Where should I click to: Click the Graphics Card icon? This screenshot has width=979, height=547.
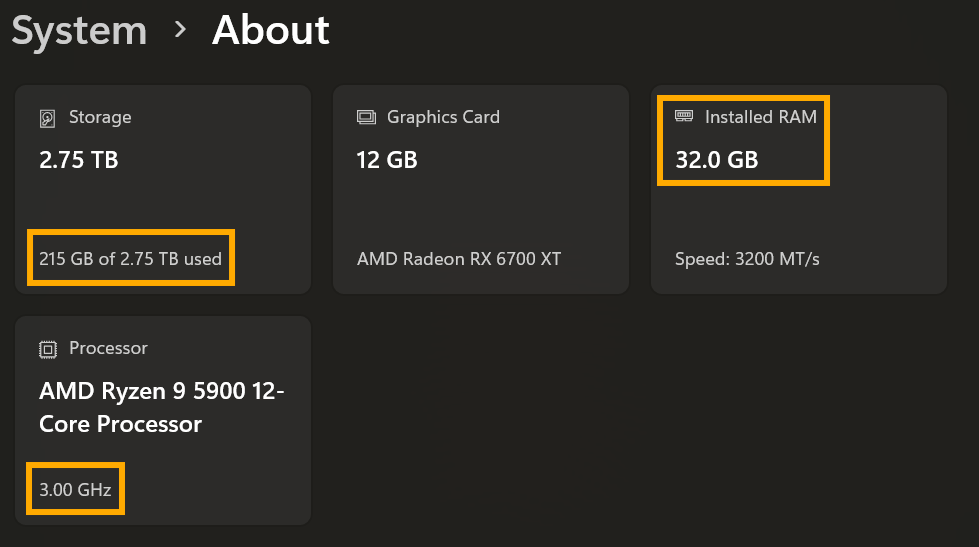tap(366, 118)
